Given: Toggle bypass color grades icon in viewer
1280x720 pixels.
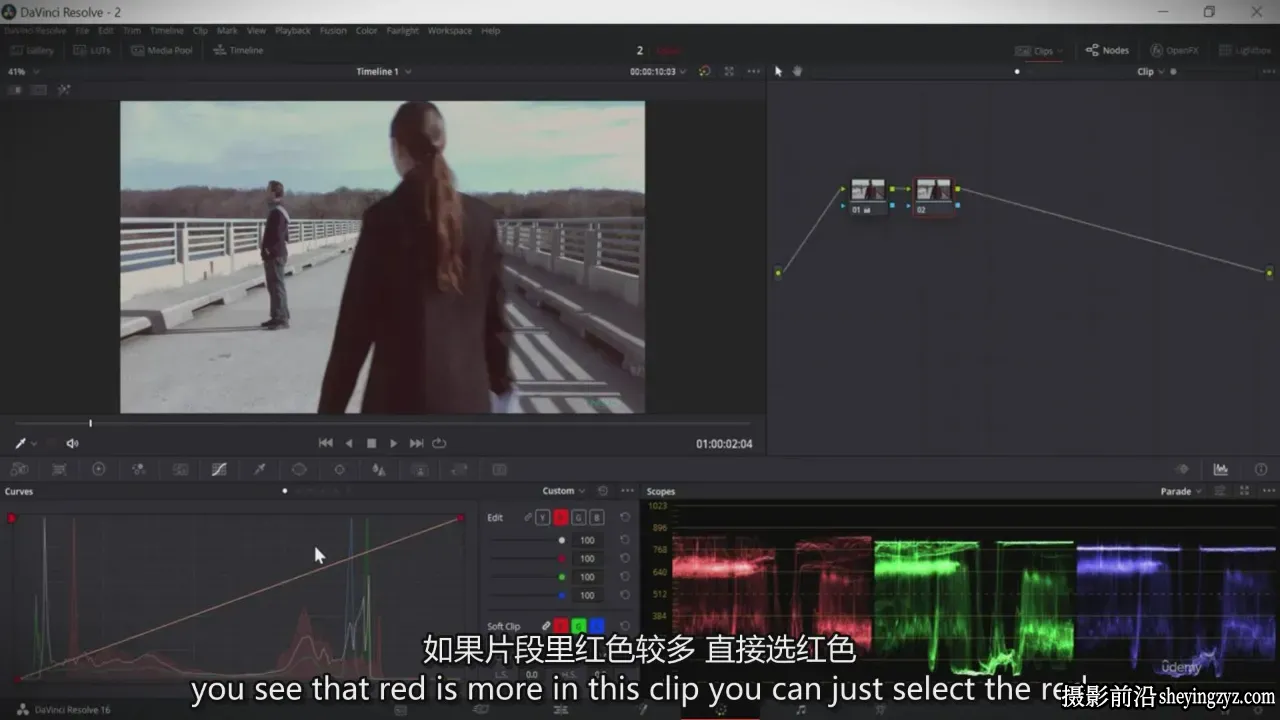Looking at the screenshot, I should [704, 71].
